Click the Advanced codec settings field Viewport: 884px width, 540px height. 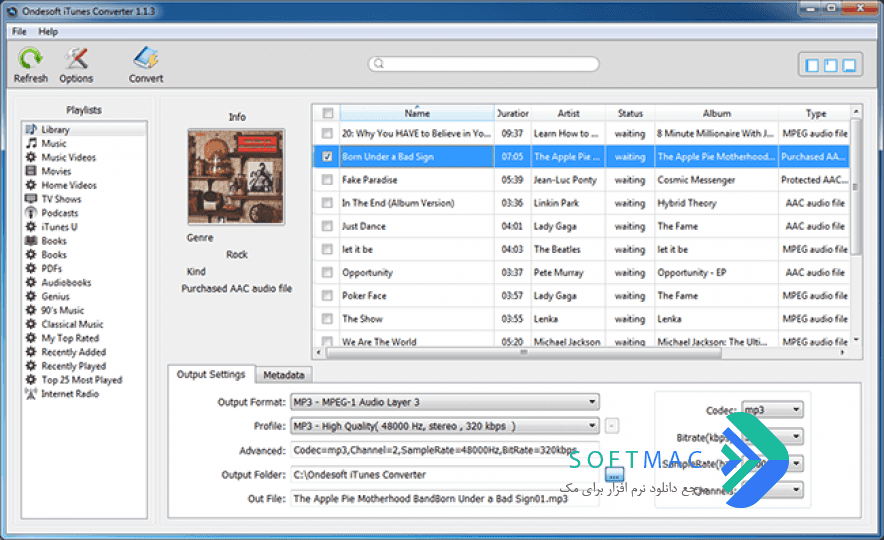[x=444, y=450]
